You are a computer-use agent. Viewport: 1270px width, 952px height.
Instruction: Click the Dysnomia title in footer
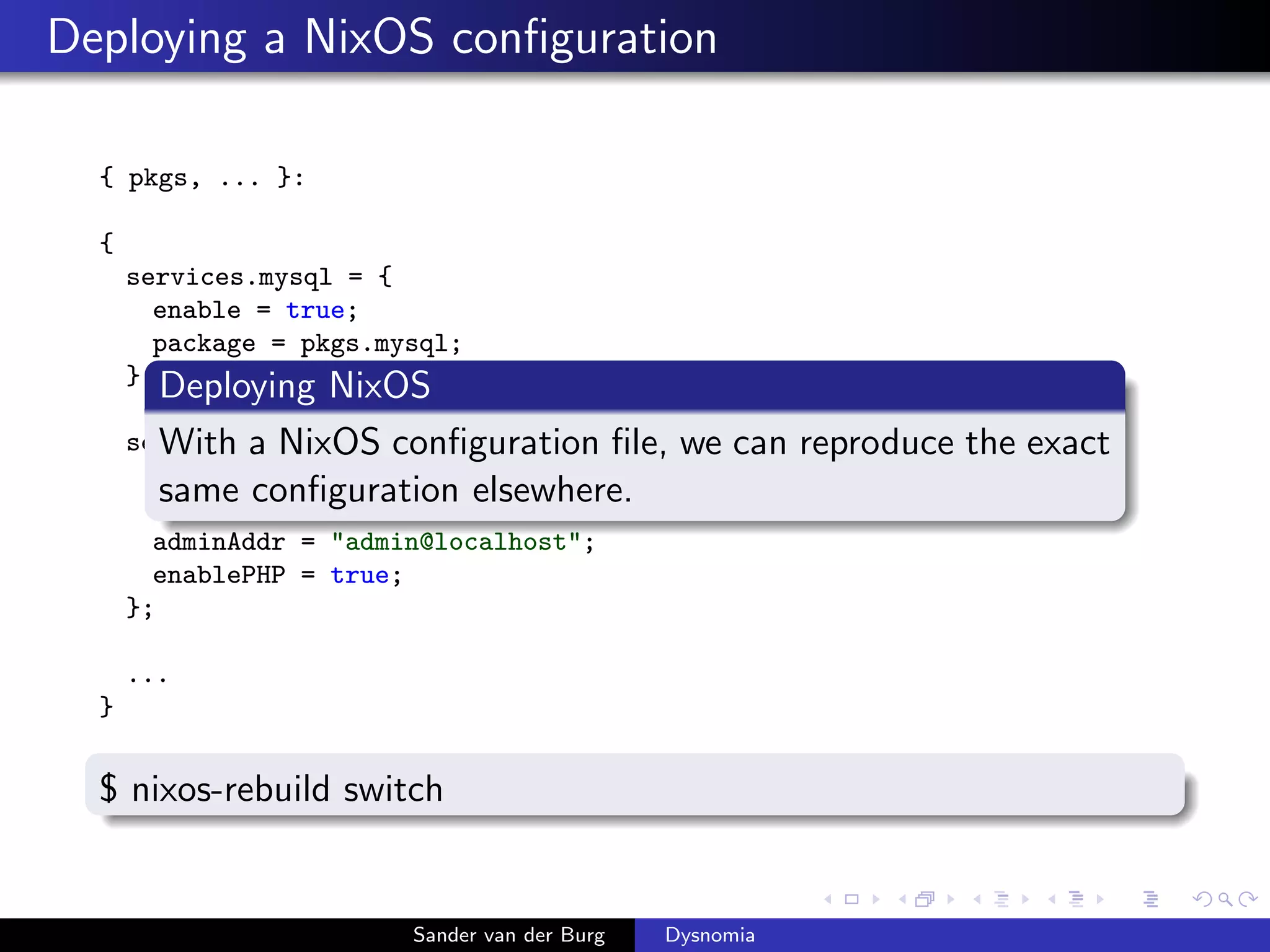[x=710, y=935]
